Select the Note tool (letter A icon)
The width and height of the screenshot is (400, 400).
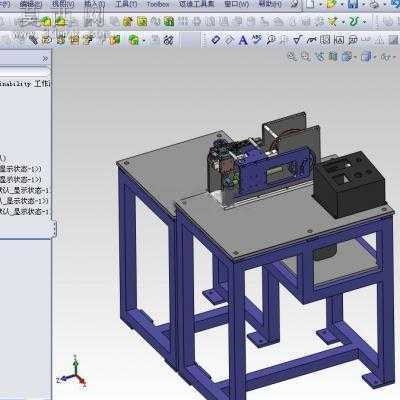(x=243, y=40)
